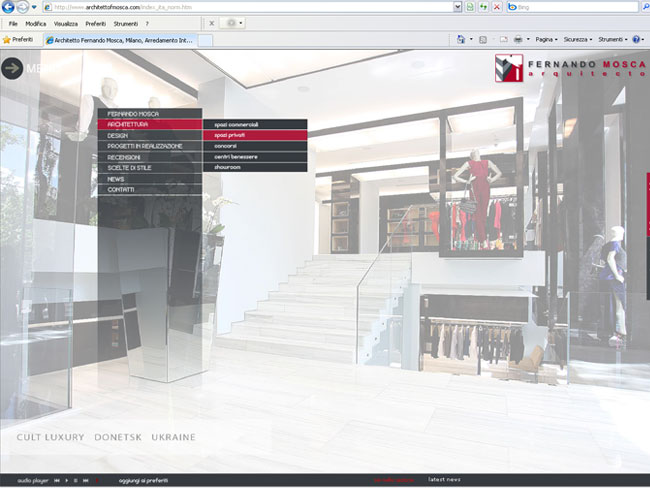Select ARCHITETTURA in site menu
This screenshot has width=650, height=488.
click(x=150, y=124)
